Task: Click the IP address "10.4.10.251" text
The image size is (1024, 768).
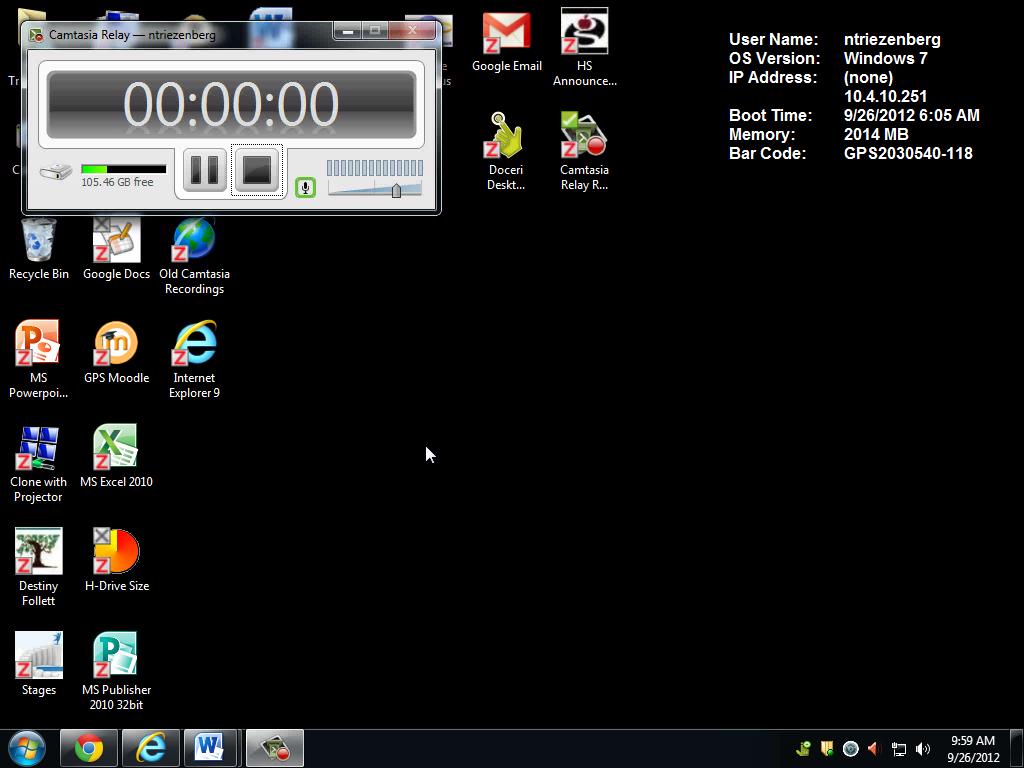Action: pos(886,97)
